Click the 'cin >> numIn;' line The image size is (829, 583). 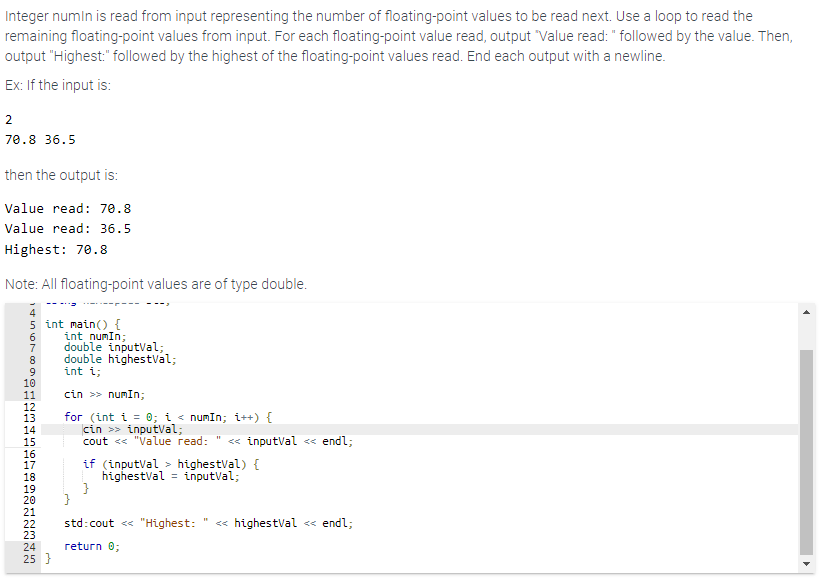coord(104,394)
